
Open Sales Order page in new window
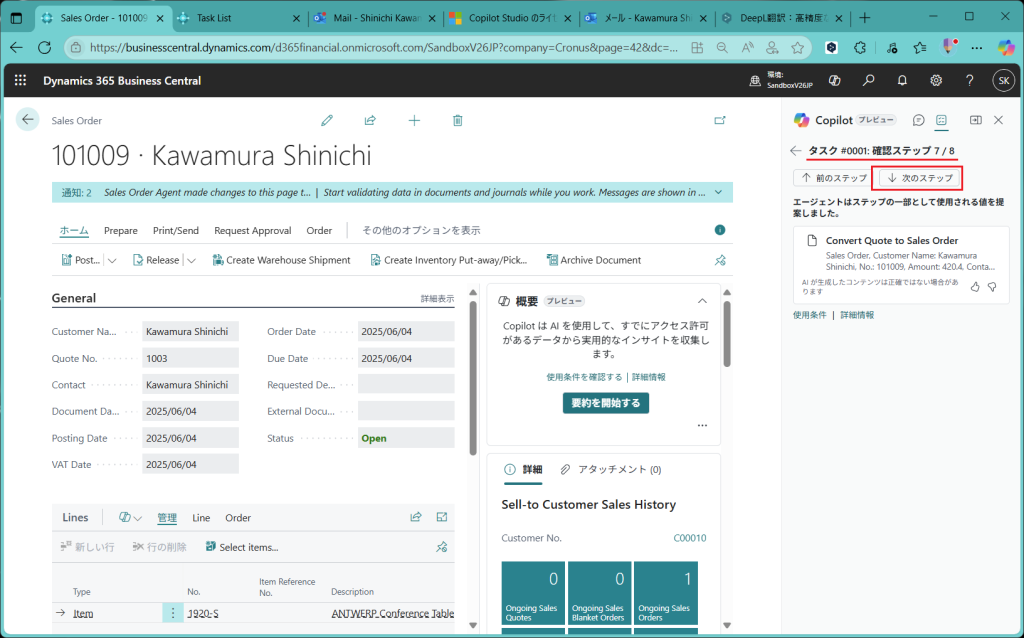click(720, 120)
